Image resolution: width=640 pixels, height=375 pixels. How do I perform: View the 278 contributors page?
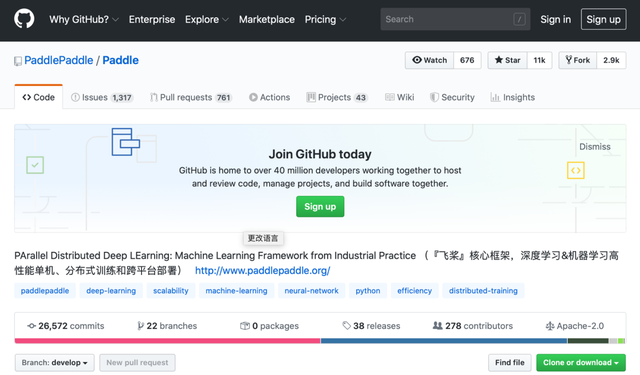(x=473, y=326)
